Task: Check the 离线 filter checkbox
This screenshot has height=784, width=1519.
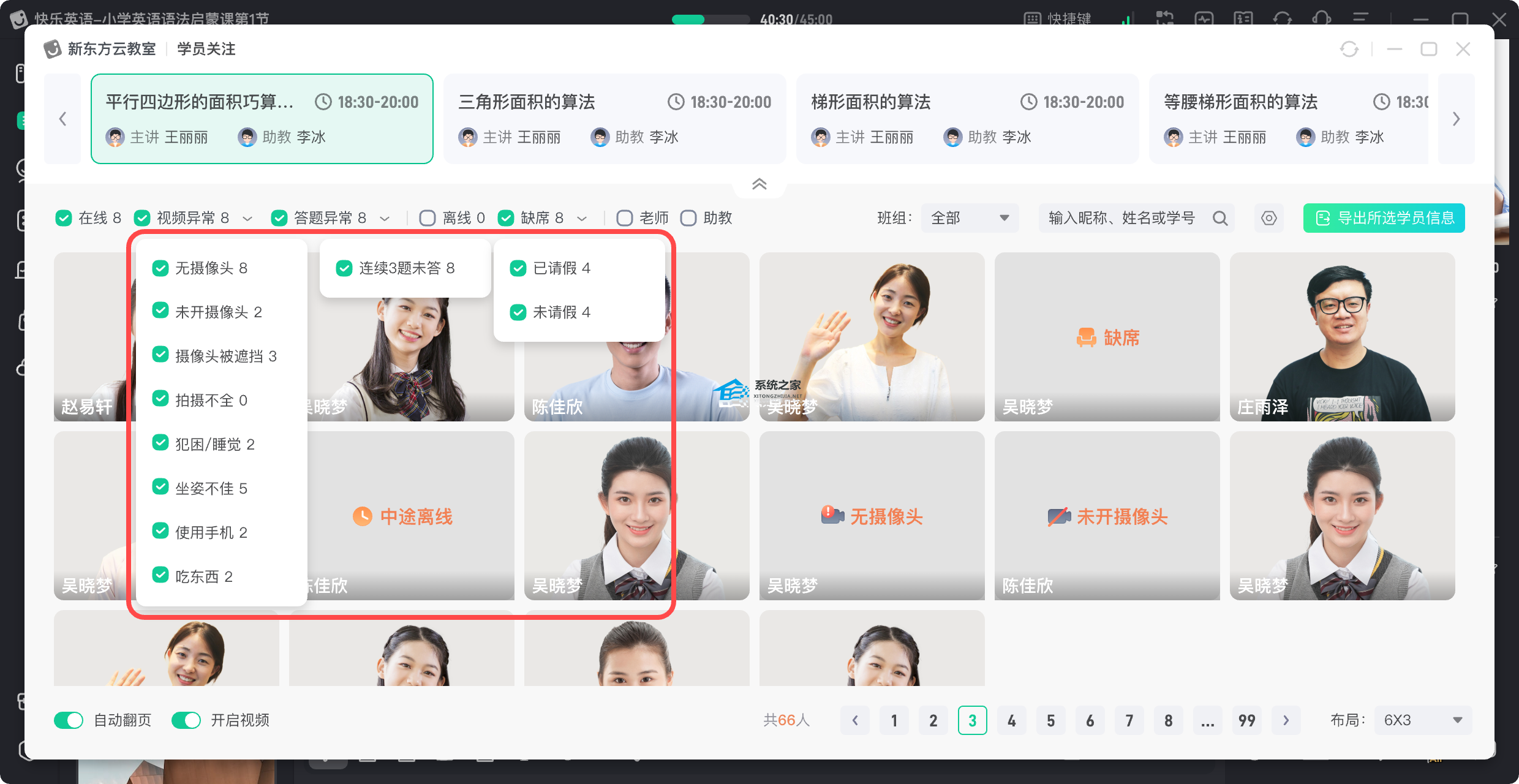Action: pyautogui.click(x=428, y=218)
